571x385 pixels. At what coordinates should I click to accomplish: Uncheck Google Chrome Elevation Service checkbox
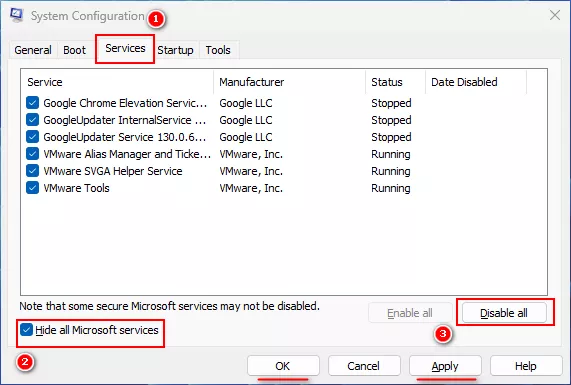32,103
